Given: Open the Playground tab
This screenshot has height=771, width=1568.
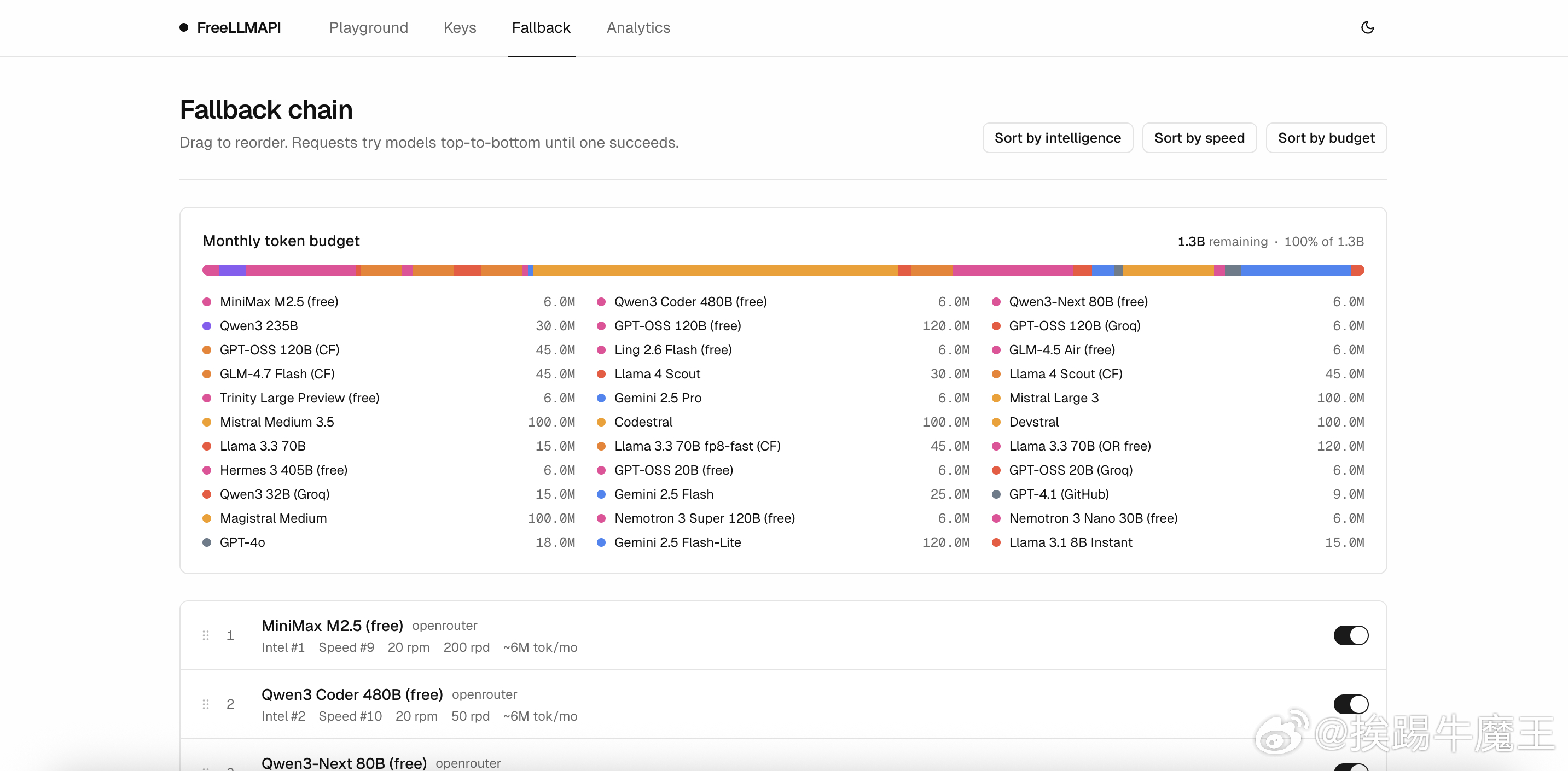Looking at the screenshot, I should pyautogui.click(x=368, y=27).
